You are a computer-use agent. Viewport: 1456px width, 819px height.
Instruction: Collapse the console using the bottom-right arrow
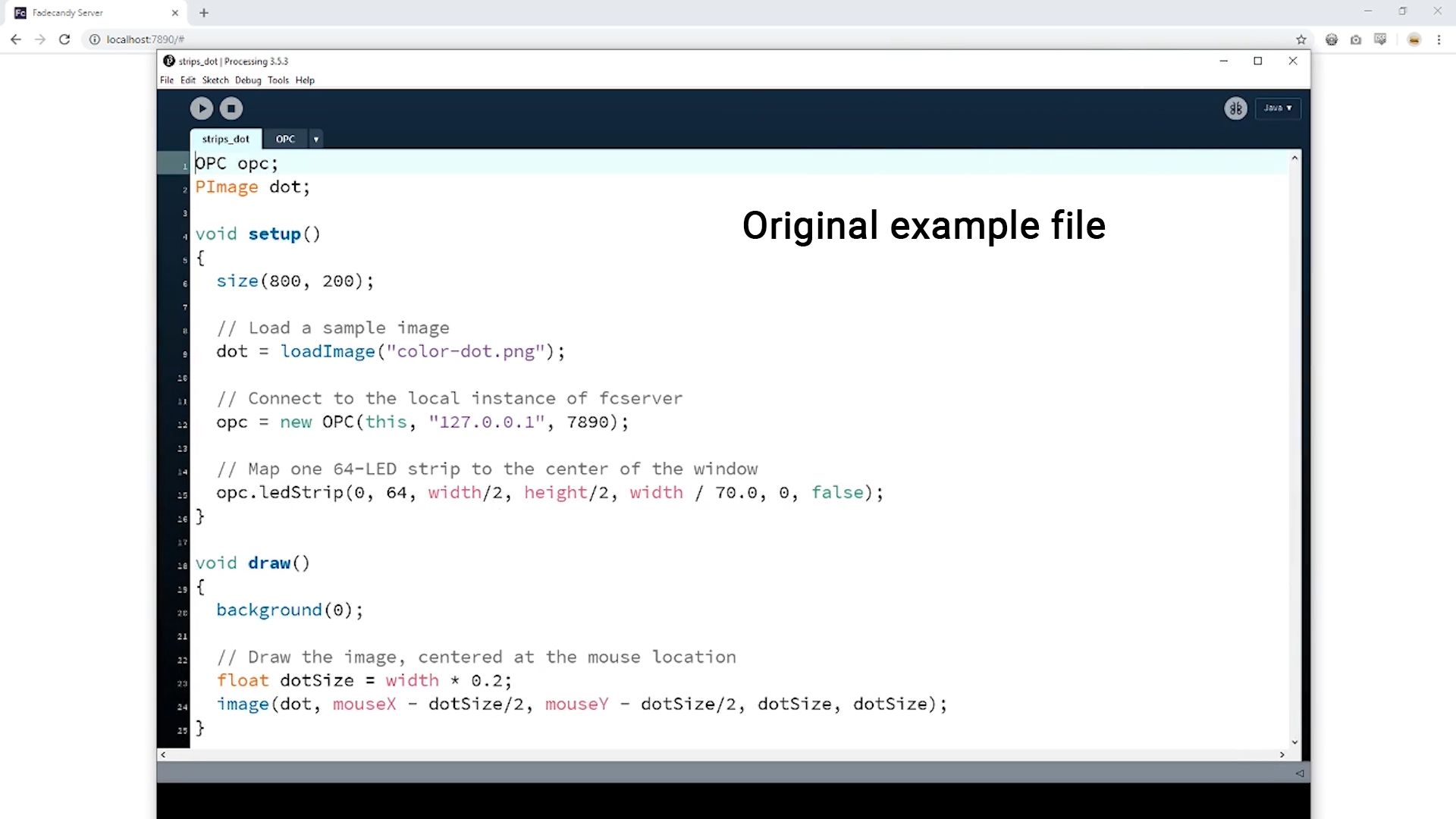1300,773
